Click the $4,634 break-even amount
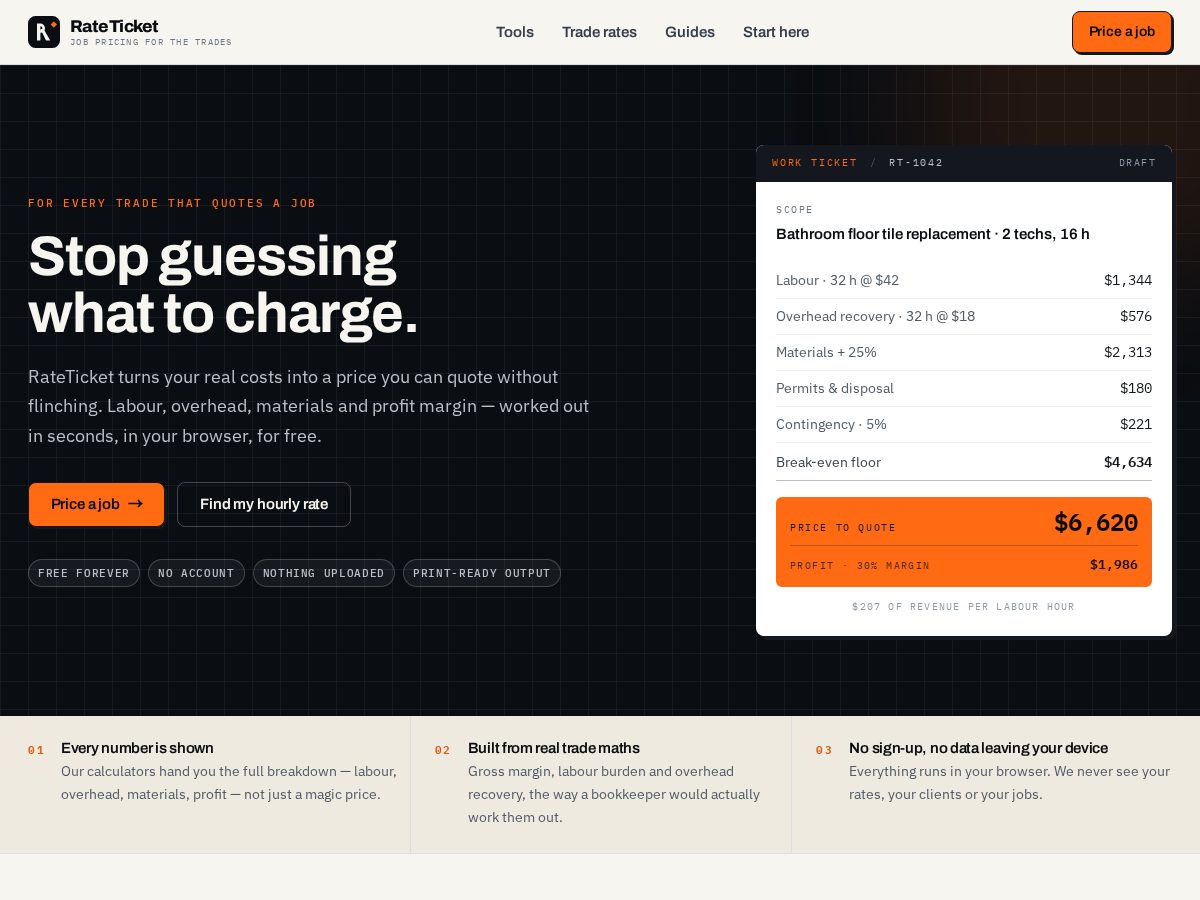This screenshot has width=1200, height=900. point(1128,462)
